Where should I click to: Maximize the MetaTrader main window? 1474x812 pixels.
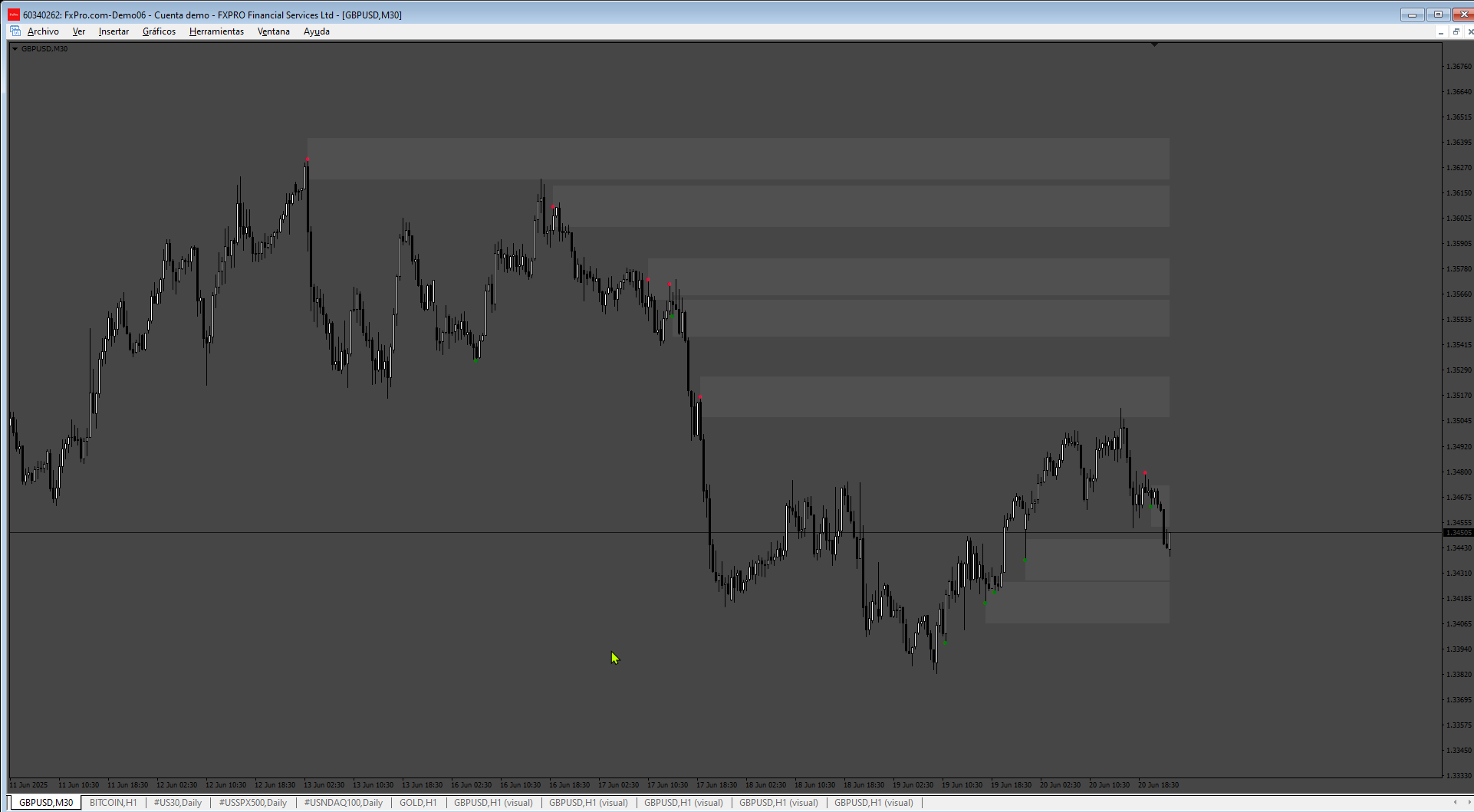1438,15
